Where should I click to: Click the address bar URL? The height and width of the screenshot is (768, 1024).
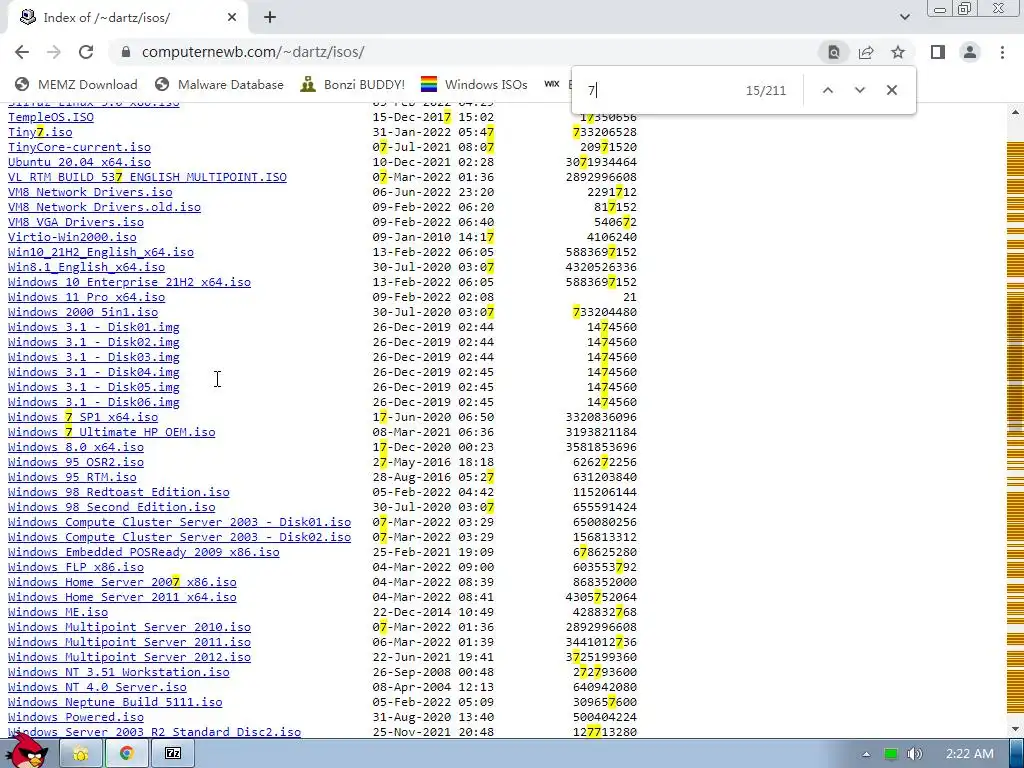pos(253,52)
